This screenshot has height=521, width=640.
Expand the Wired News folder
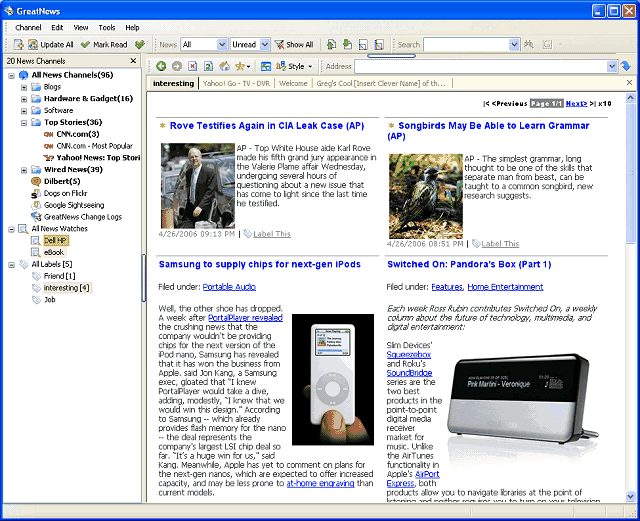click(x=24, y=170)
